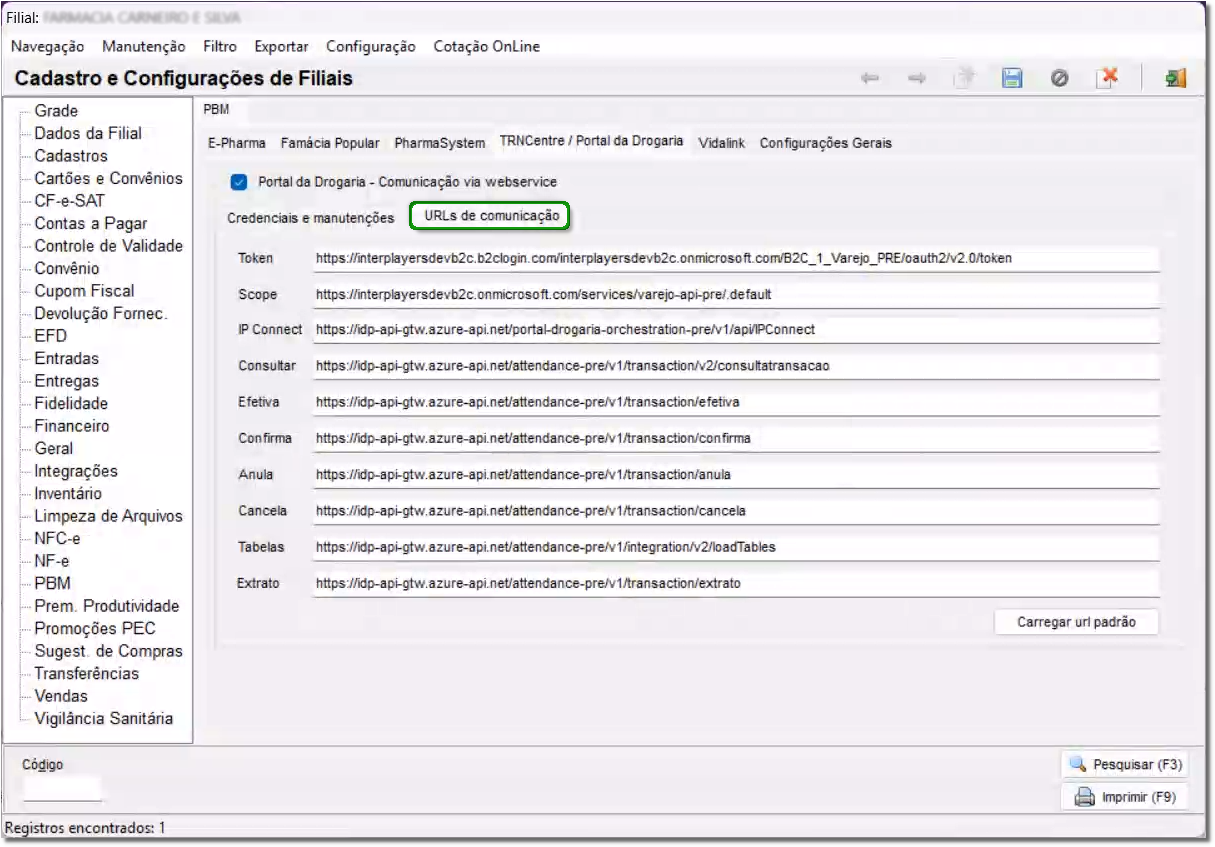The height and width of the screenshot is (847, 1215).
Task: Select Inventário tree item
Action: tap(68, 493)
